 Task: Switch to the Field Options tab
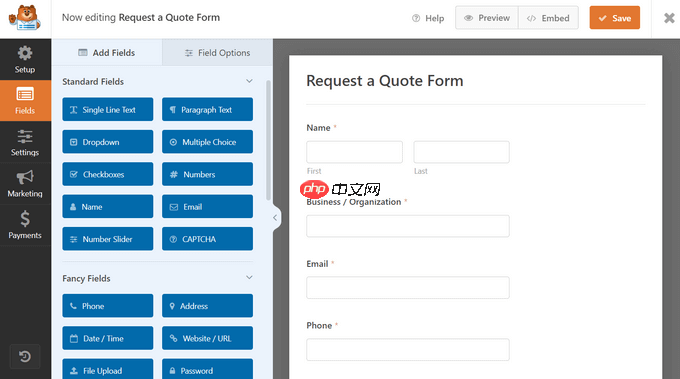pos(217,52)
